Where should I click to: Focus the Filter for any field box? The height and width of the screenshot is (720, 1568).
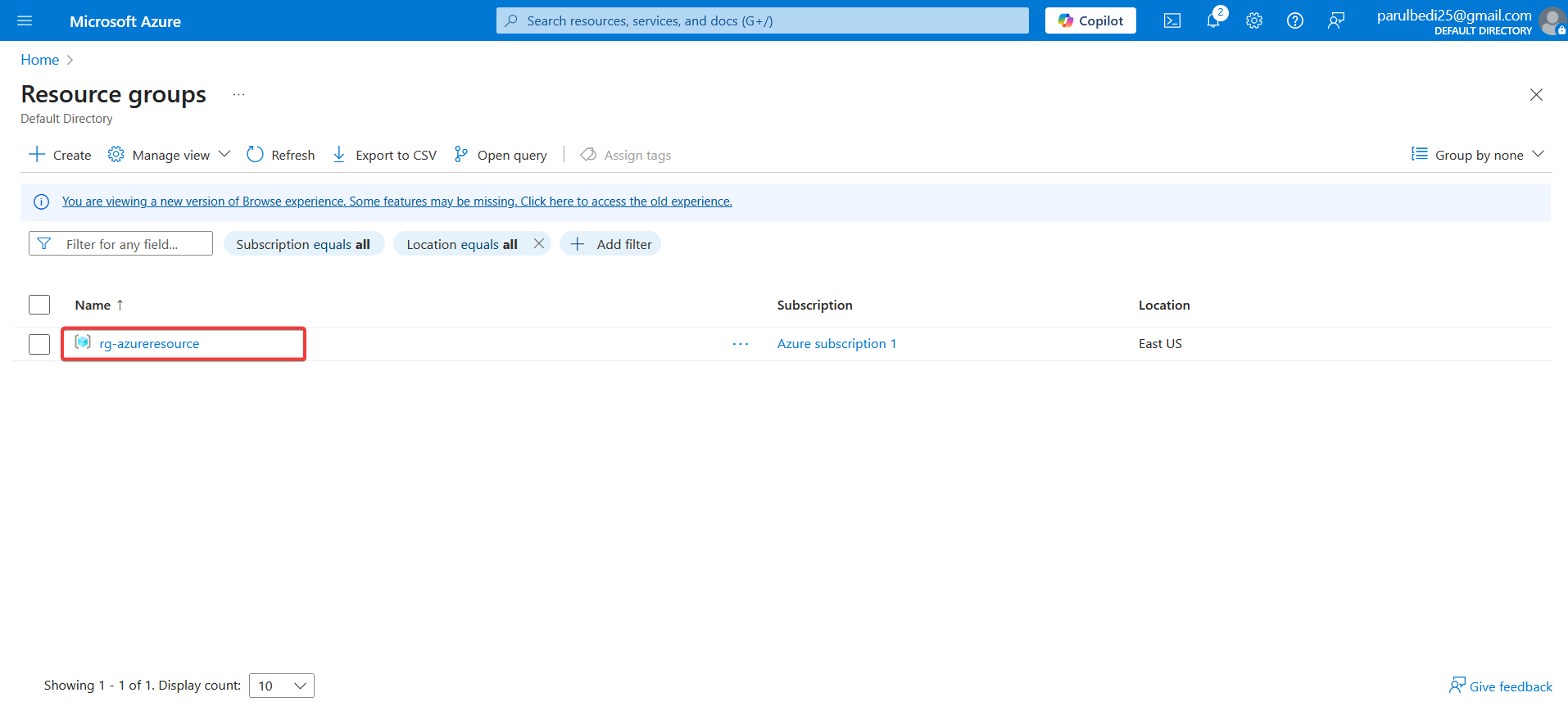click(120, 244)
